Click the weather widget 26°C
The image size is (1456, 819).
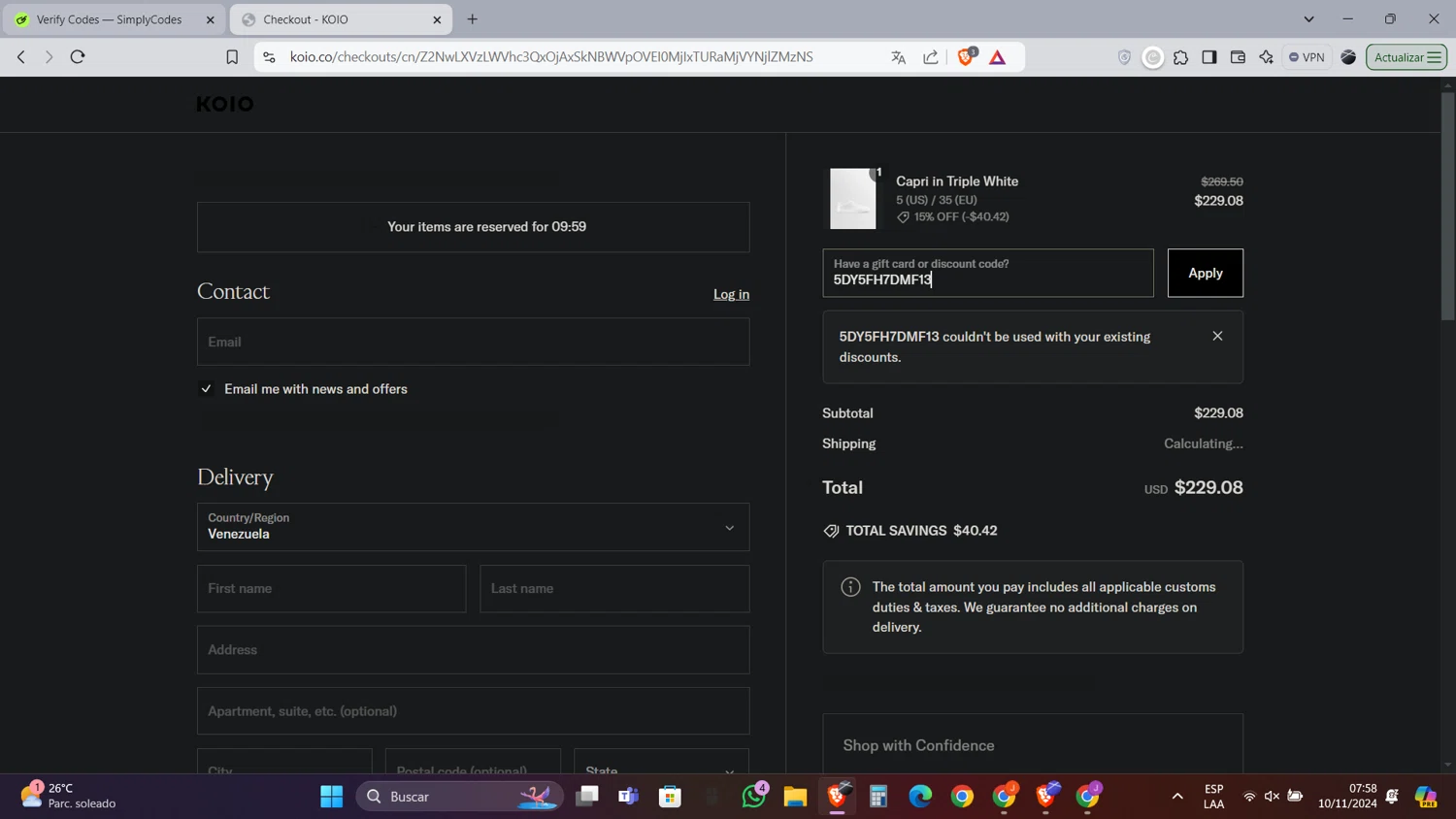pos(68,796)
